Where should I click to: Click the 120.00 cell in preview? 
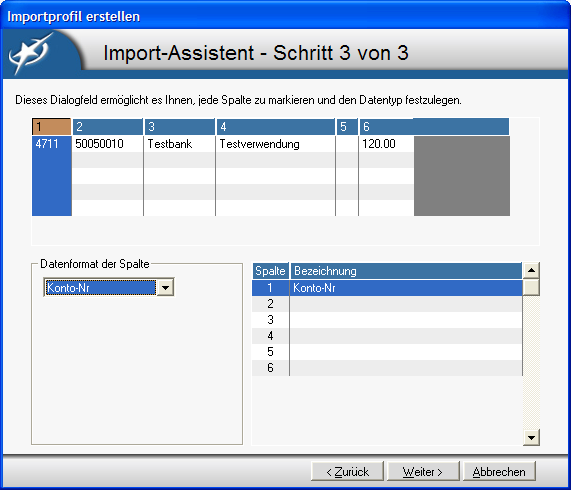(386, 144)
